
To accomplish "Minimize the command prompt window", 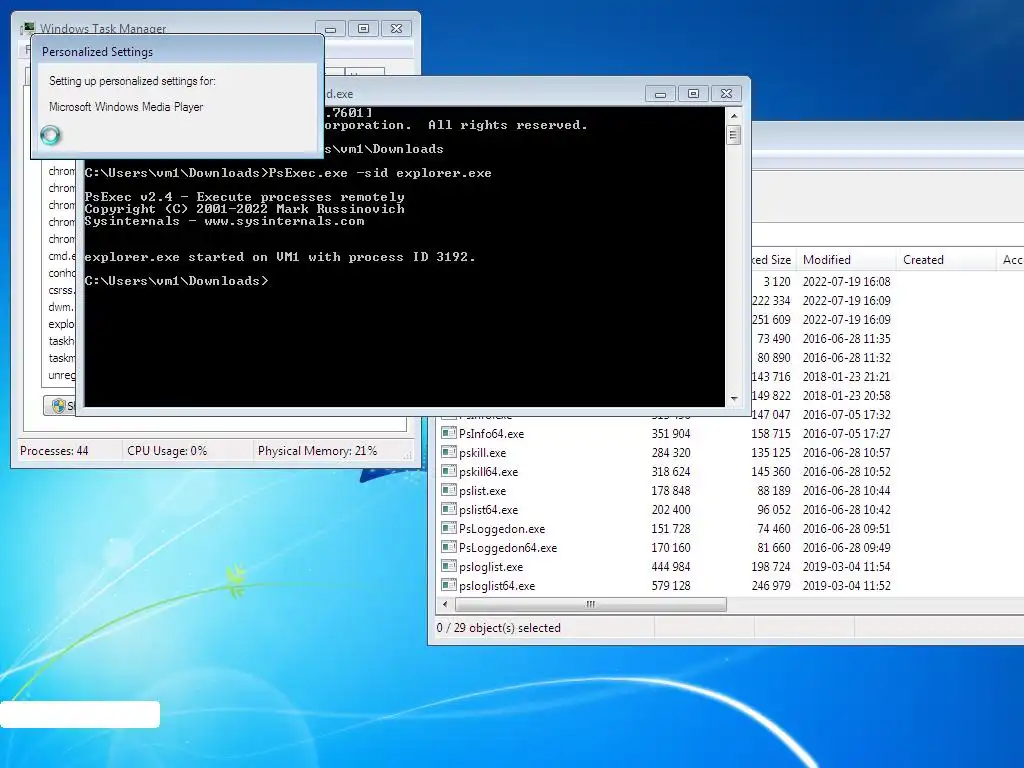I will (660, 94).
